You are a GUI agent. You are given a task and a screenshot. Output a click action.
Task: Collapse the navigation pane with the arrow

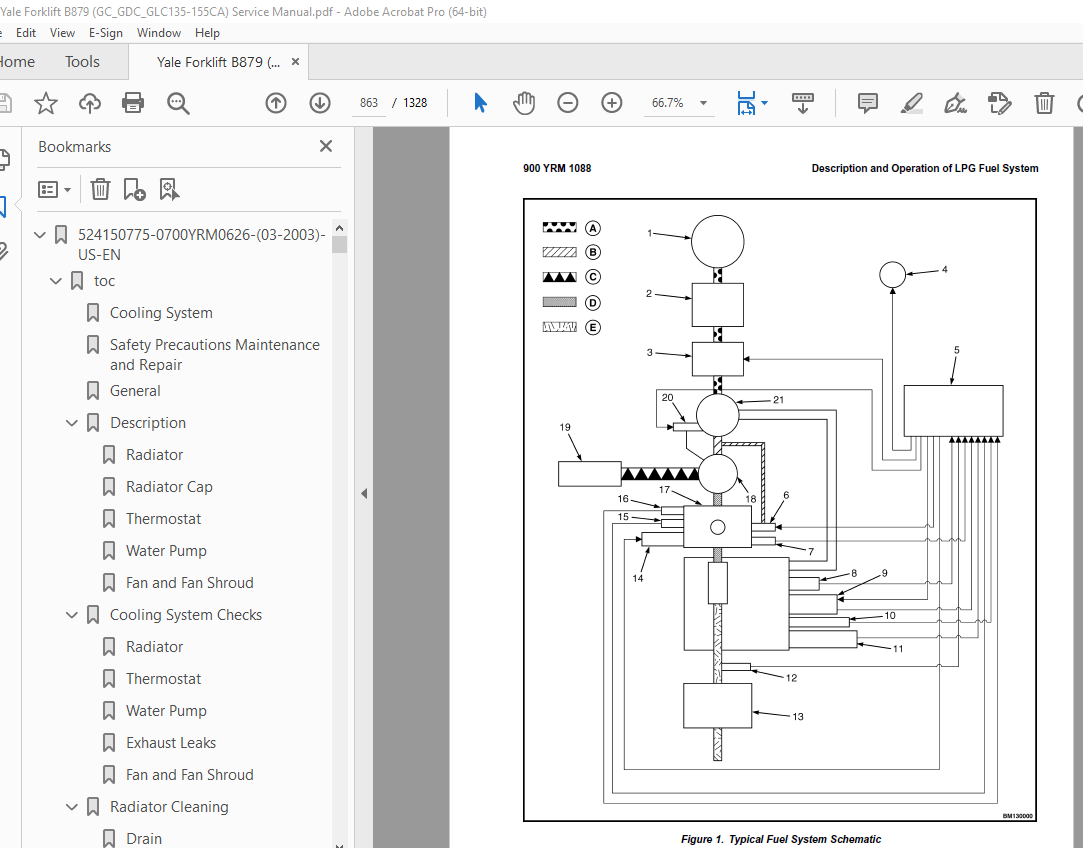pyautogui.click(x=364, y=493)
